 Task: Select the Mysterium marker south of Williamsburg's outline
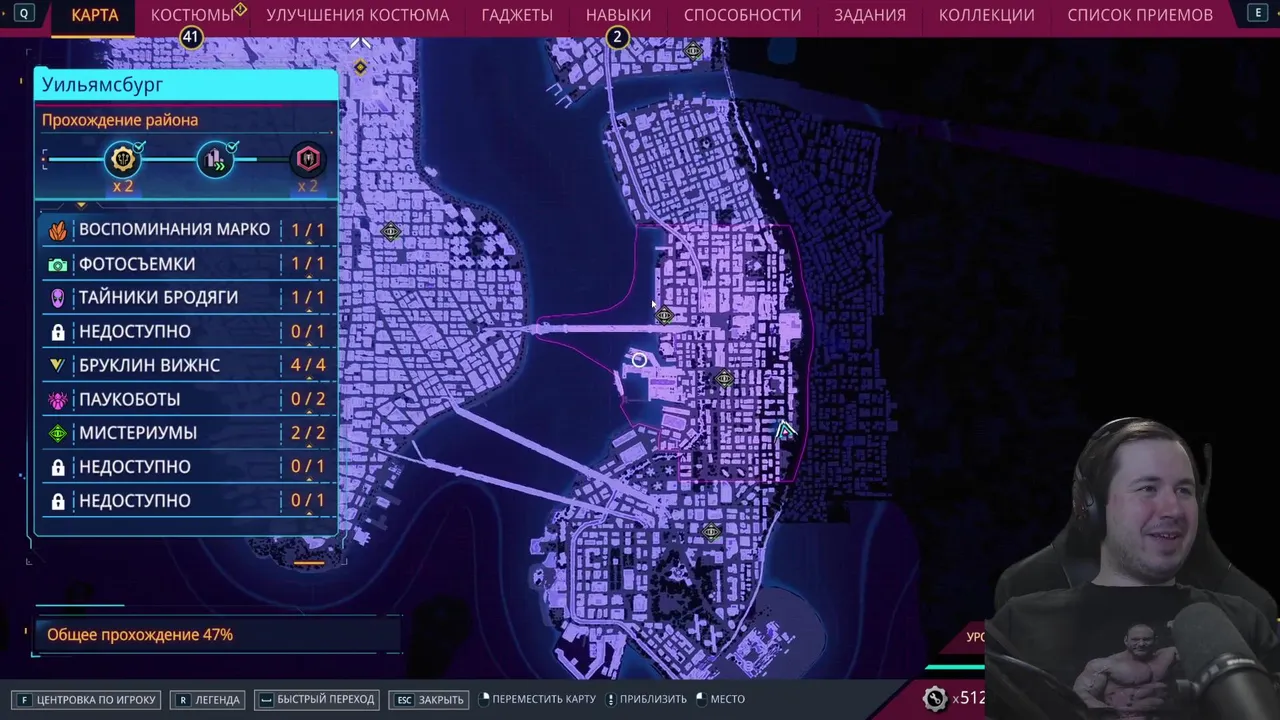click(711, 532)
